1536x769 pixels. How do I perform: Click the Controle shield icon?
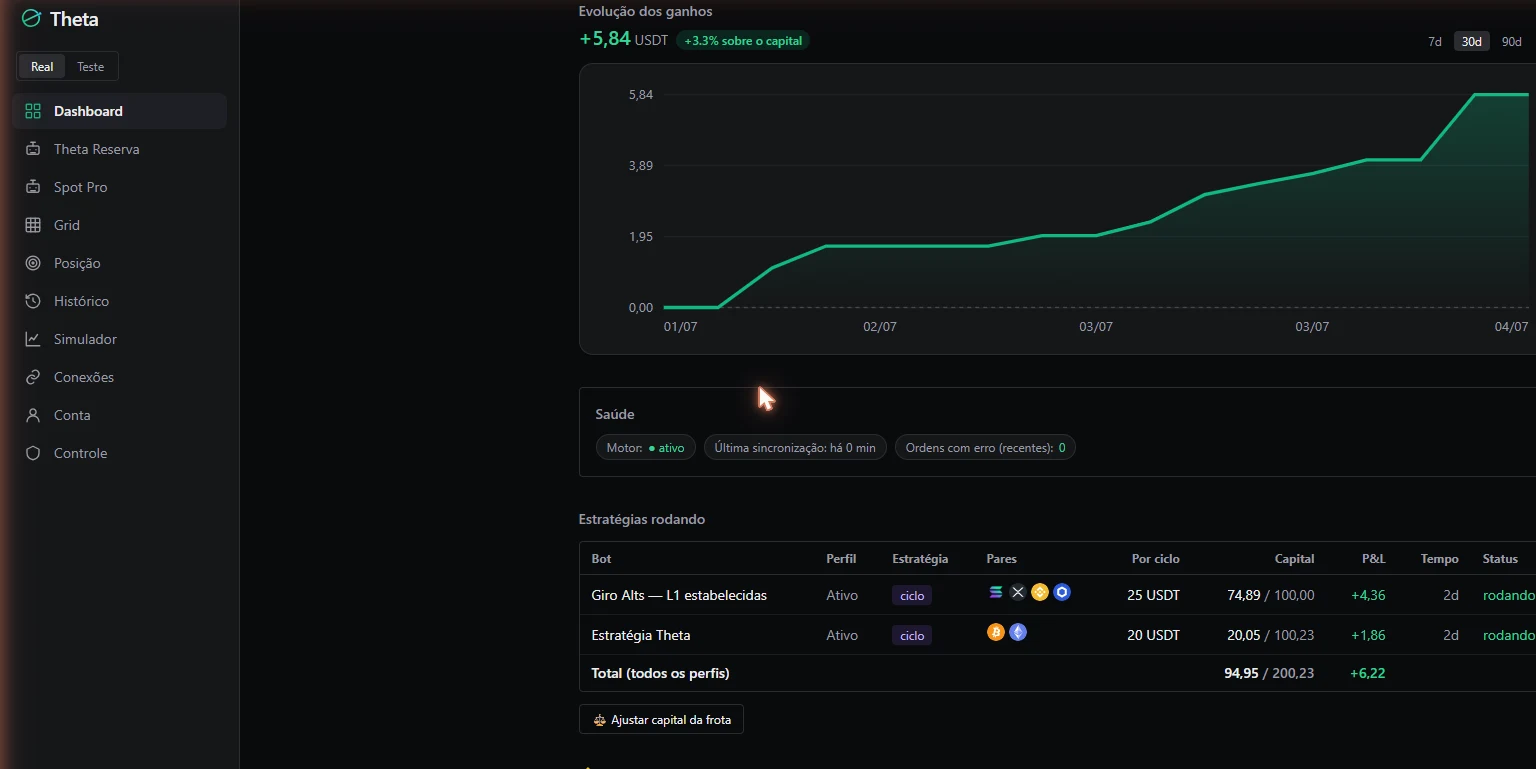[x=33, y=453]
